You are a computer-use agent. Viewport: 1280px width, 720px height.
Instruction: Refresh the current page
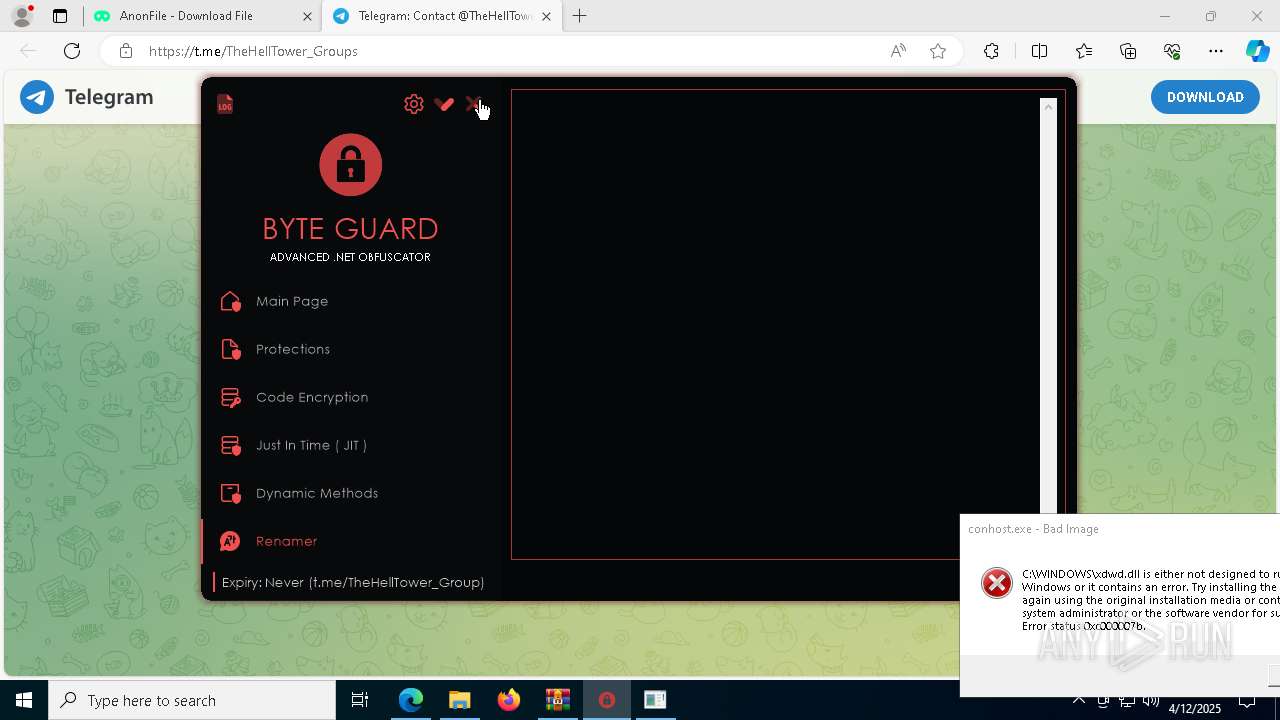pyautogui.click(x=72, y=51)
